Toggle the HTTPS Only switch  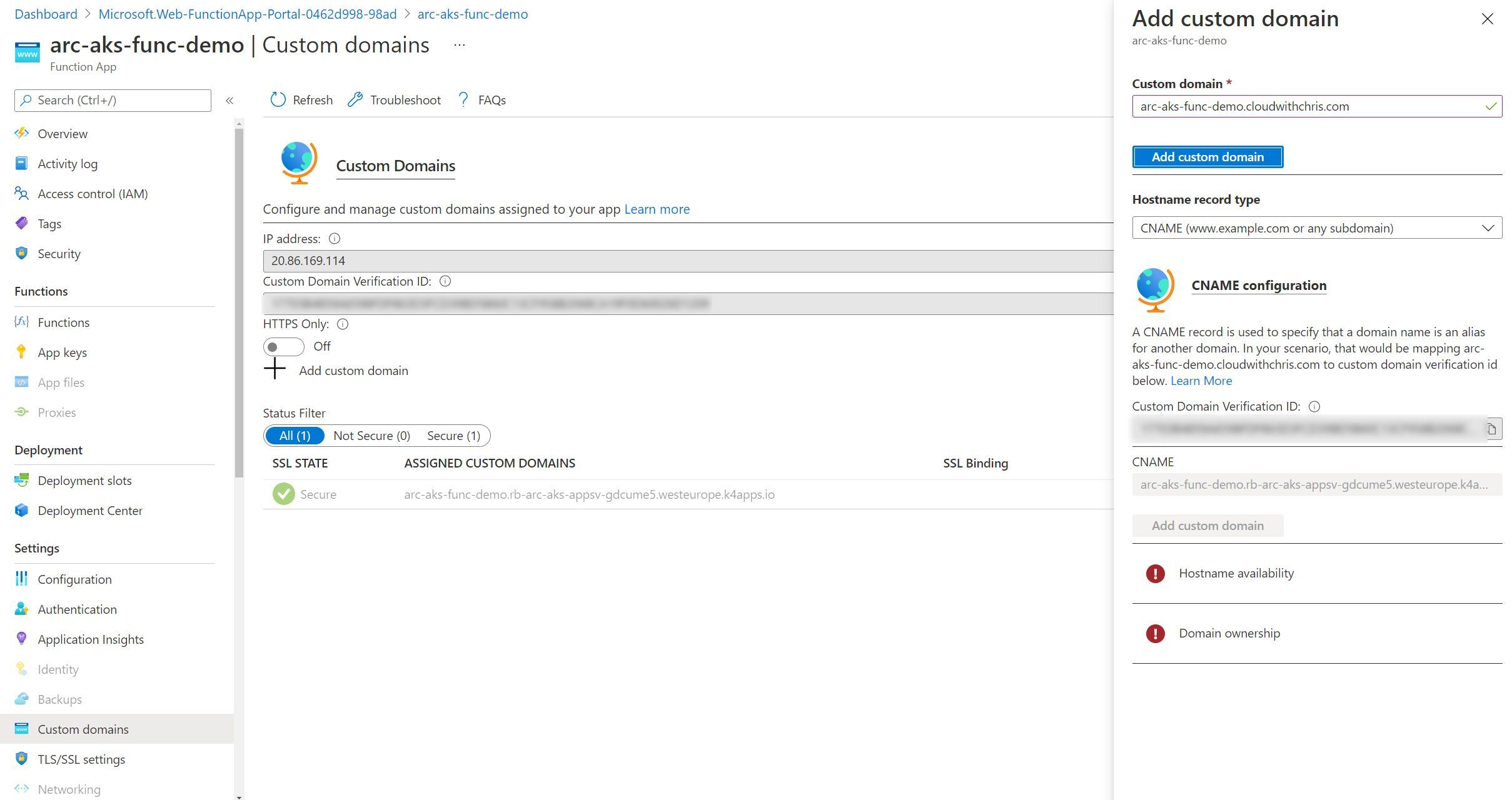(284, 346)
